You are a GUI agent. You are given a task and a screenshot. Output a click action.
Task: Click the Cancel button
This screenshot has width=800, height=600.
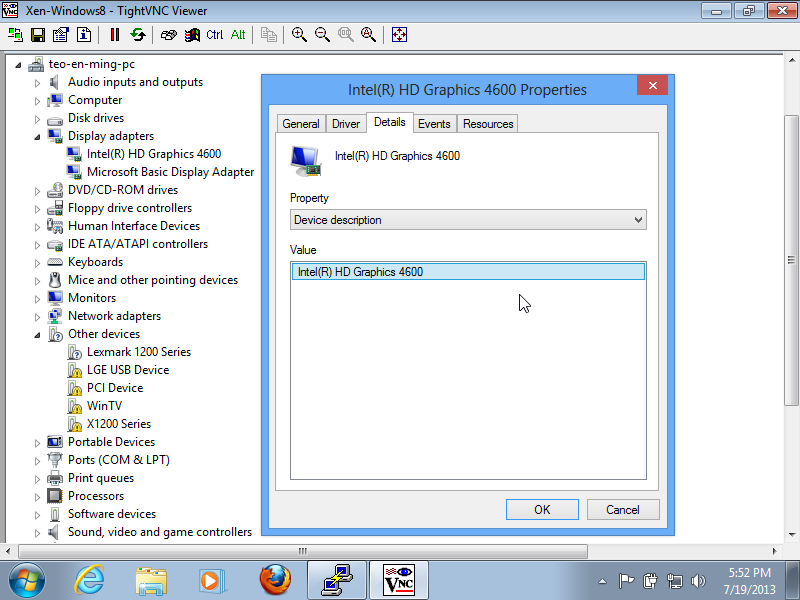point(622,509)
